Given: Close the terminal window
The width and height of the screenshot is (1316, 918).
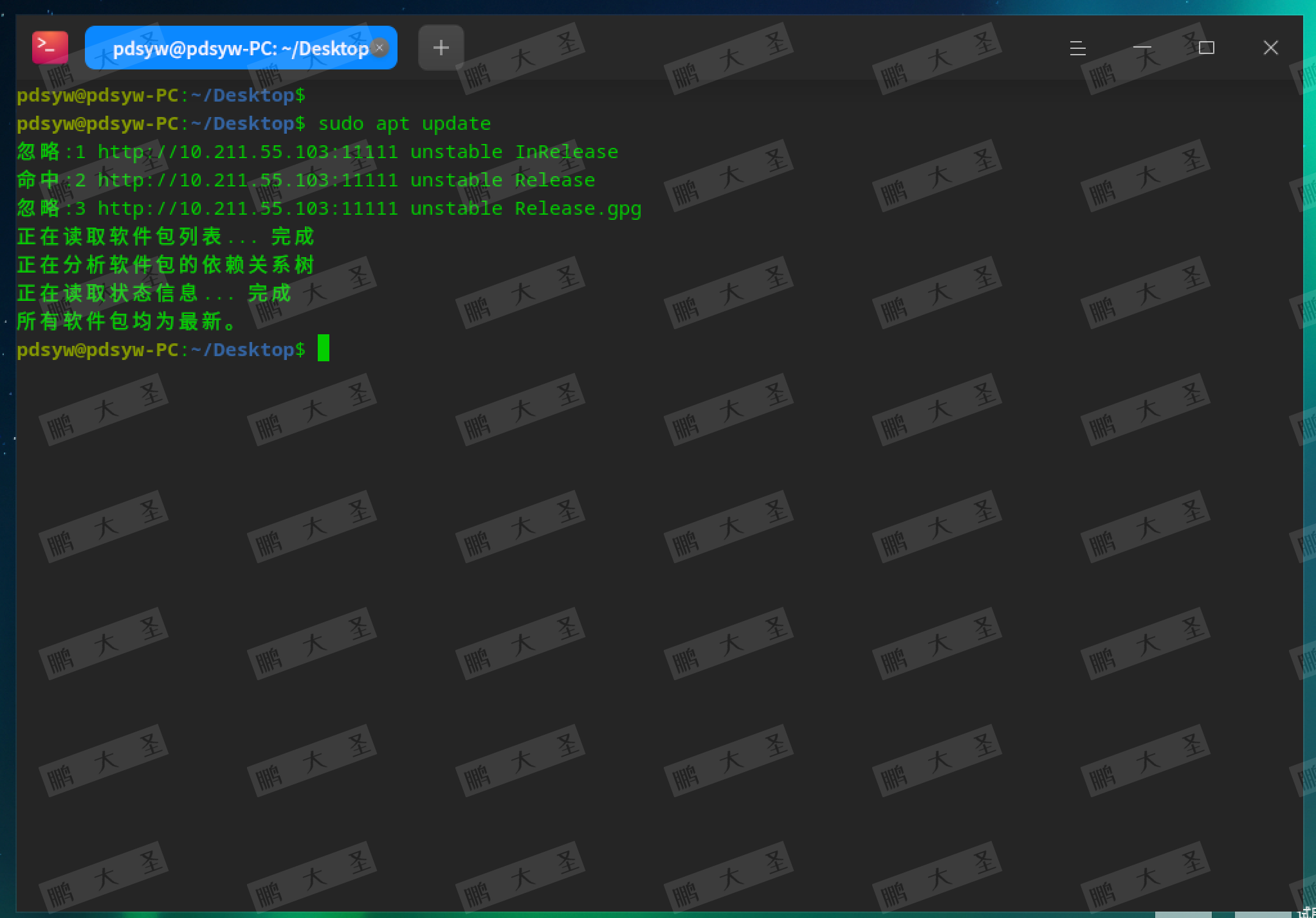Looking at the screenshot, I should [1270, 48].
